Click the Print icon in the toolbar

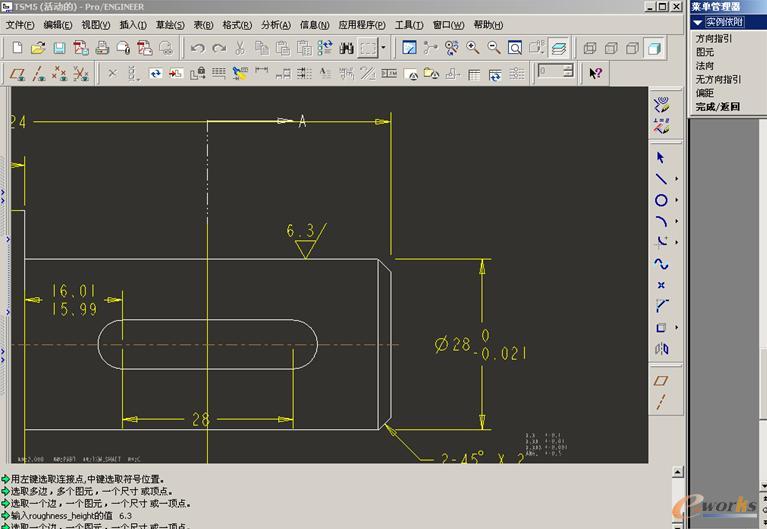pos(102,47)
